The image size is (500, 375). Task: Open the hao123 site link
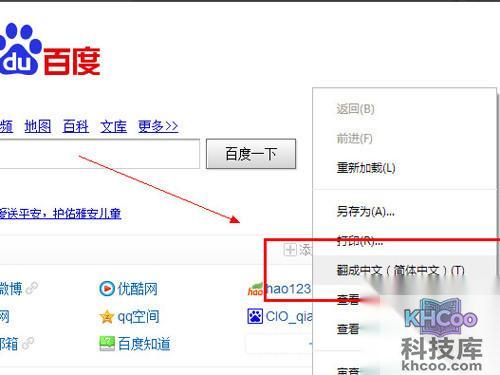coord(289,289)
